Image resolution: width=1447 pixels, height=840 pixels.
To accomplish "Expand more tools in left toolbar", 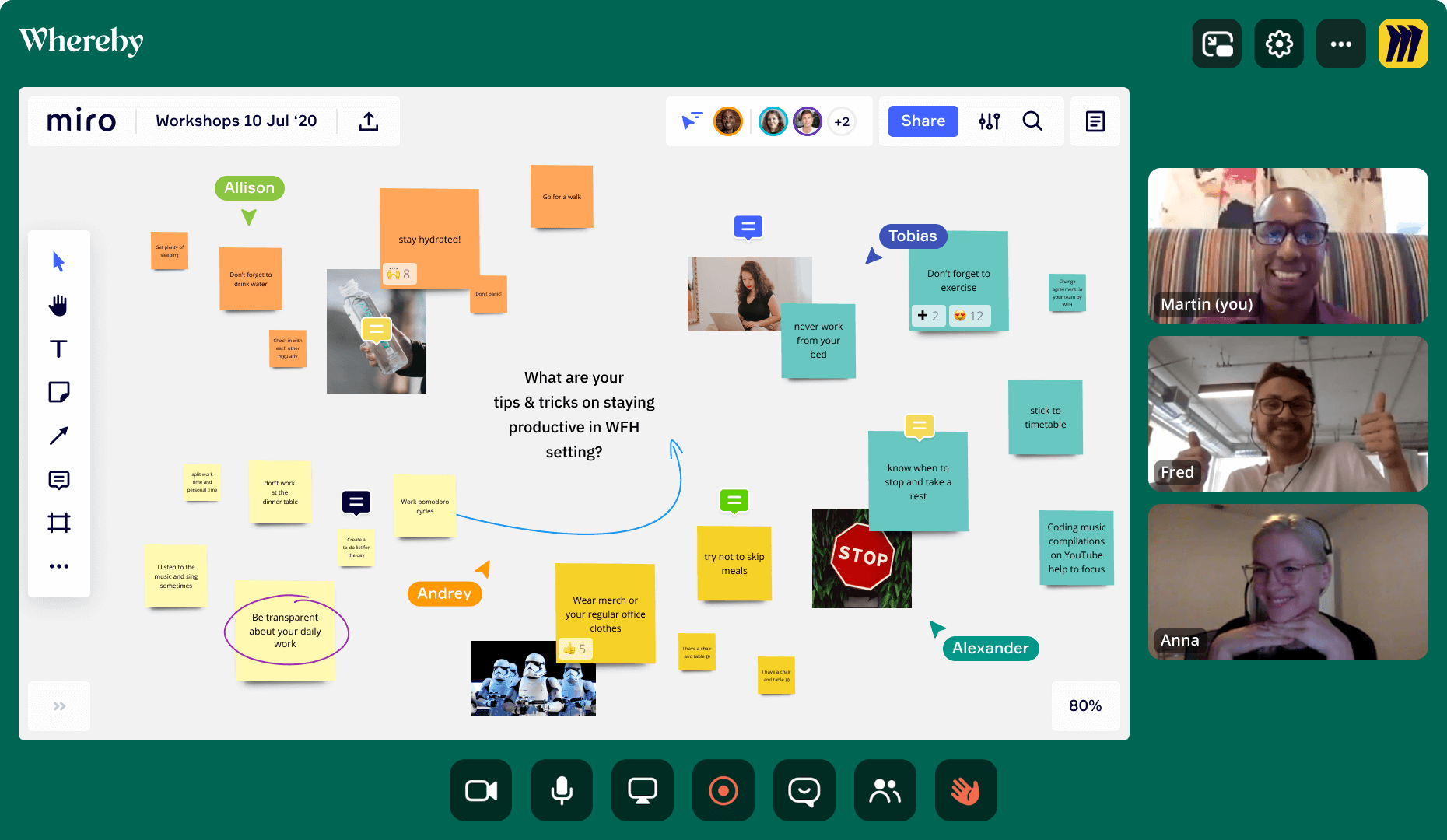I will [59, 566].
